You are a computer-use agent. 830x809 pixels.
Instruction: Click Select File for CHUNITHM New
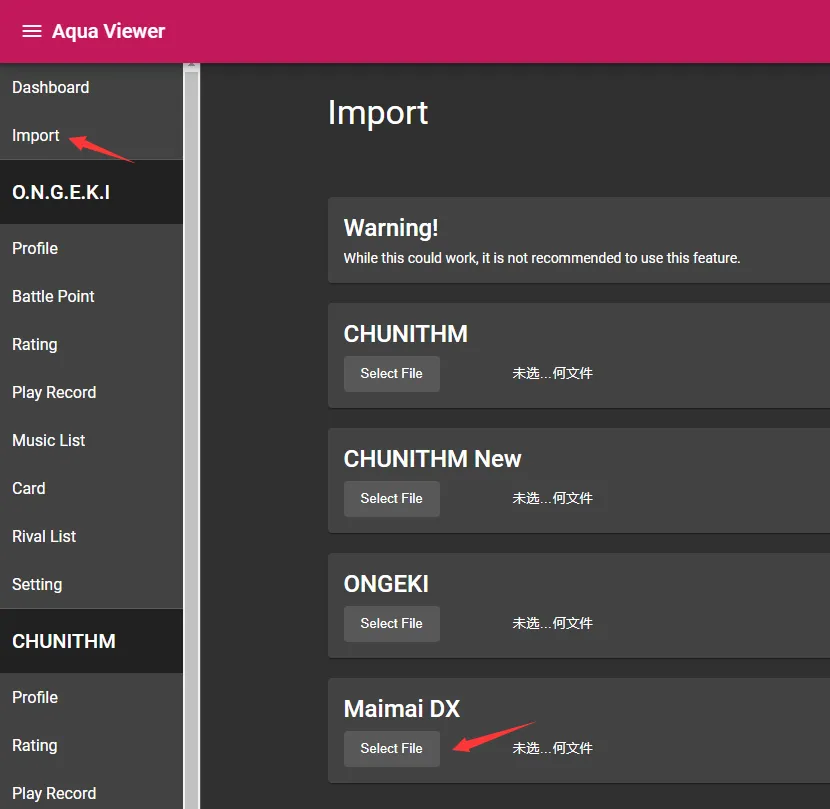pos(392,499)
